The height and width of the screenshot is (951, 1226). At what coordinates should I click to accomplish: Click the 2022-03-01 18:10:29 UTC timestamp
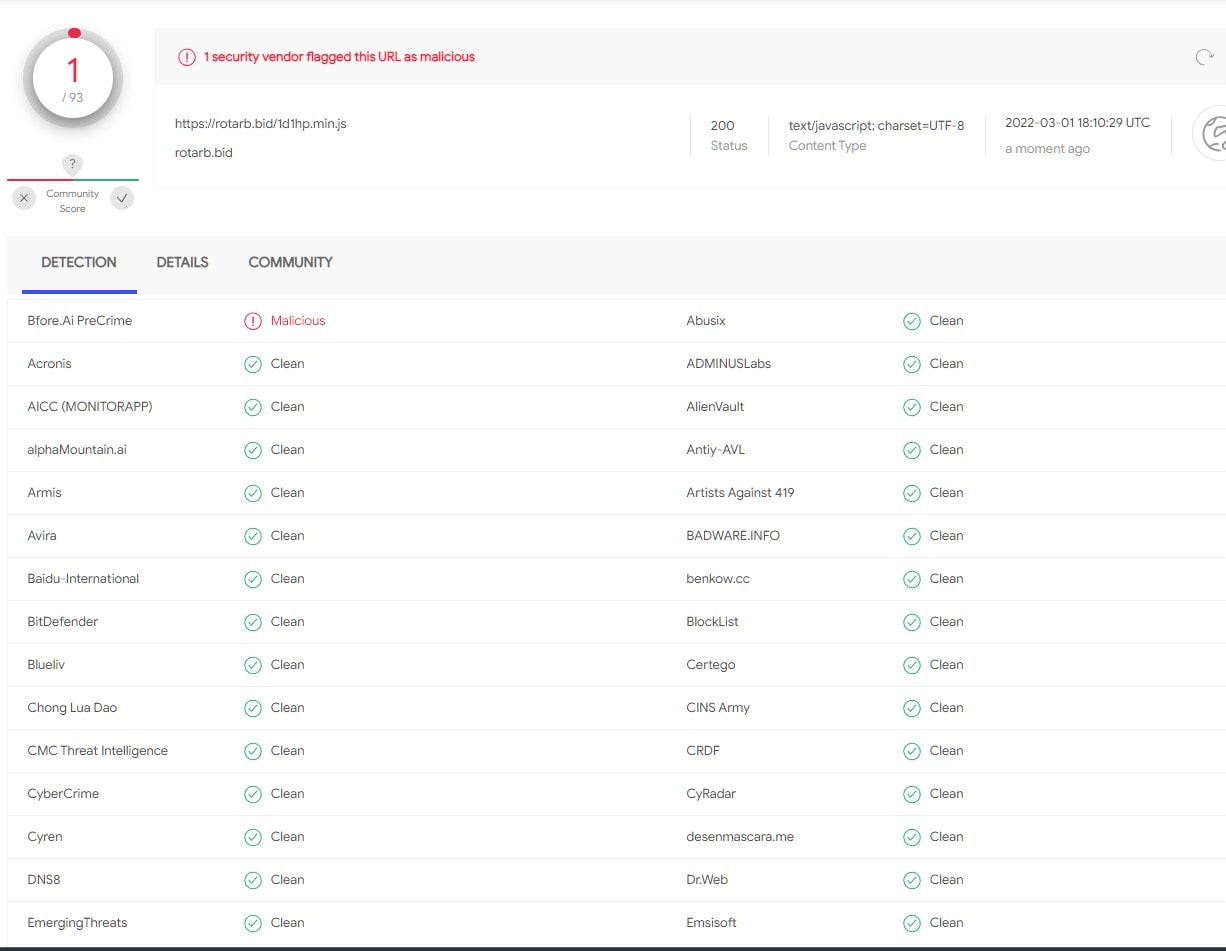pos(1078,123)
